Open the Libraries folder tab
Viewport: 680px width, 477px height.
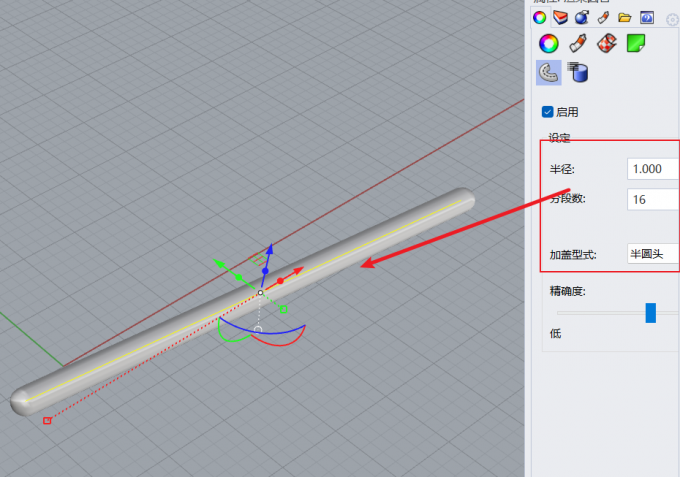pyautogui.click(x=624, y=17)
